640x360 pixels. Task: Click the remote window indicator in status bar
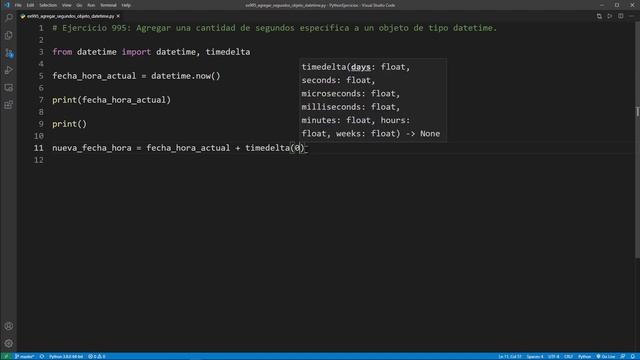click(6, 356)
